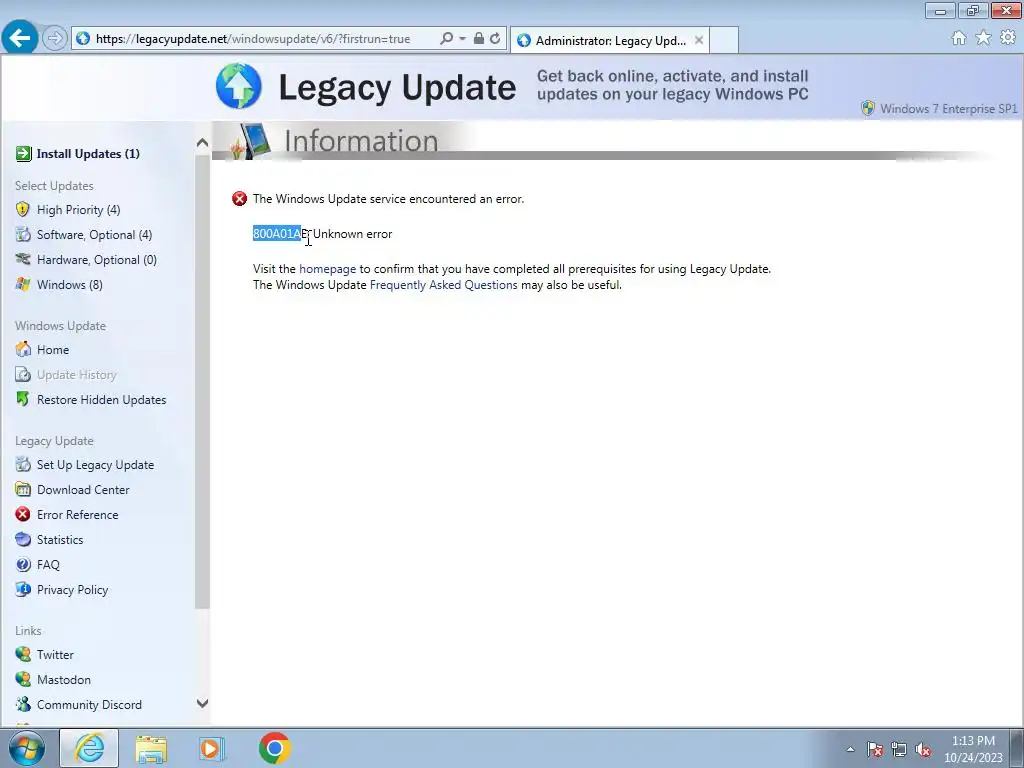
Task: Open the Tools gear icon
Action: [x=1008, y=38]
